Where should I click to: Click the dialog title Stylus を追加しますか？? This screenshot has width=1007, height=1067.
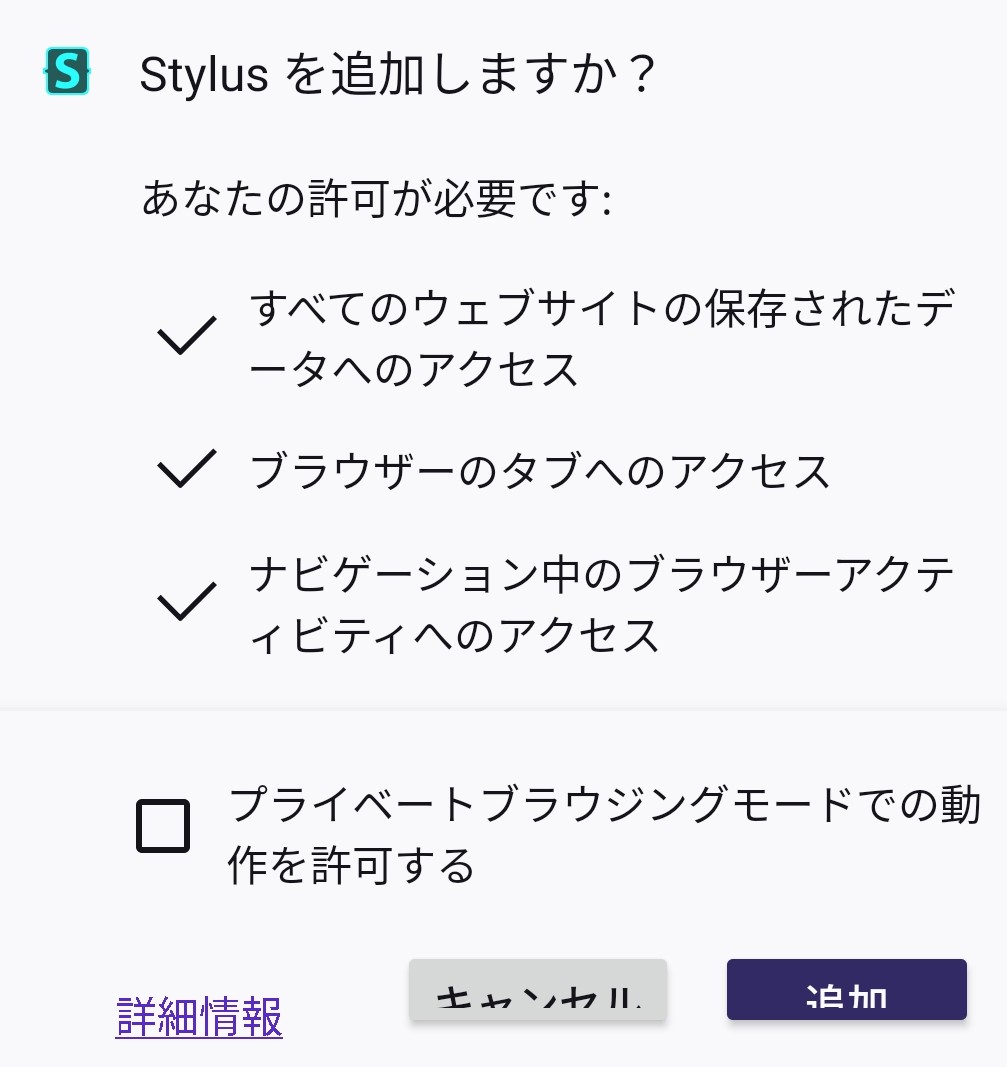397,75
